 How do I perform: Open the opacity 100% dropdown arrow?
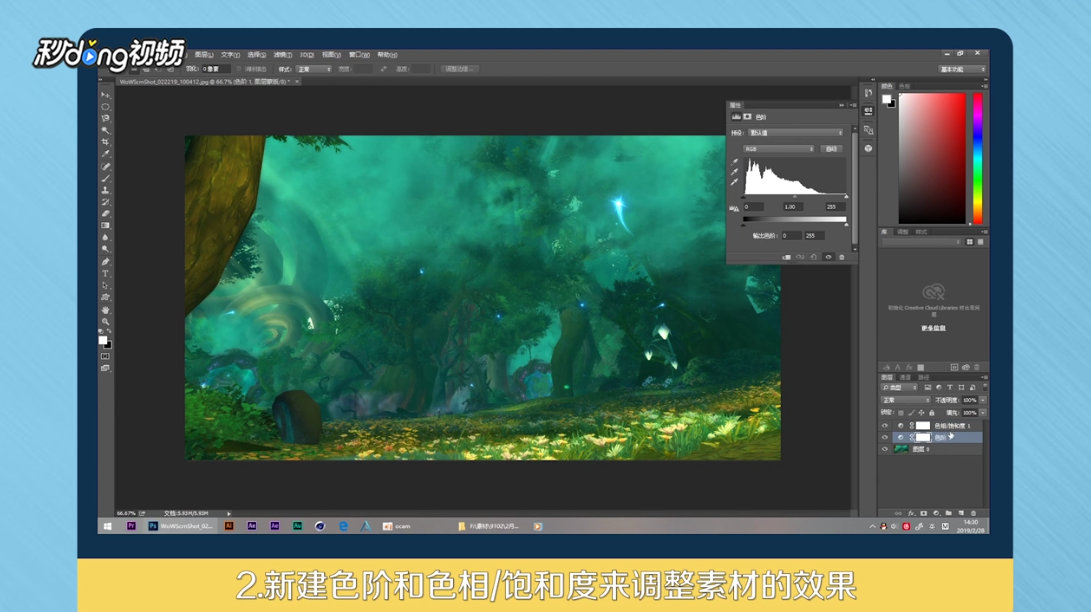pyautogui.click(x=983, y=401)
